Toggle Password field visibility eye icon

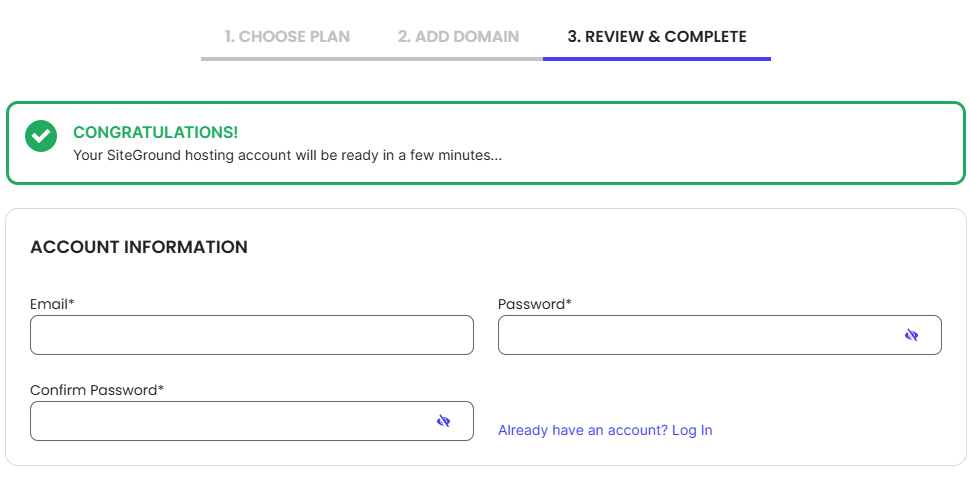tap(911, 335)
